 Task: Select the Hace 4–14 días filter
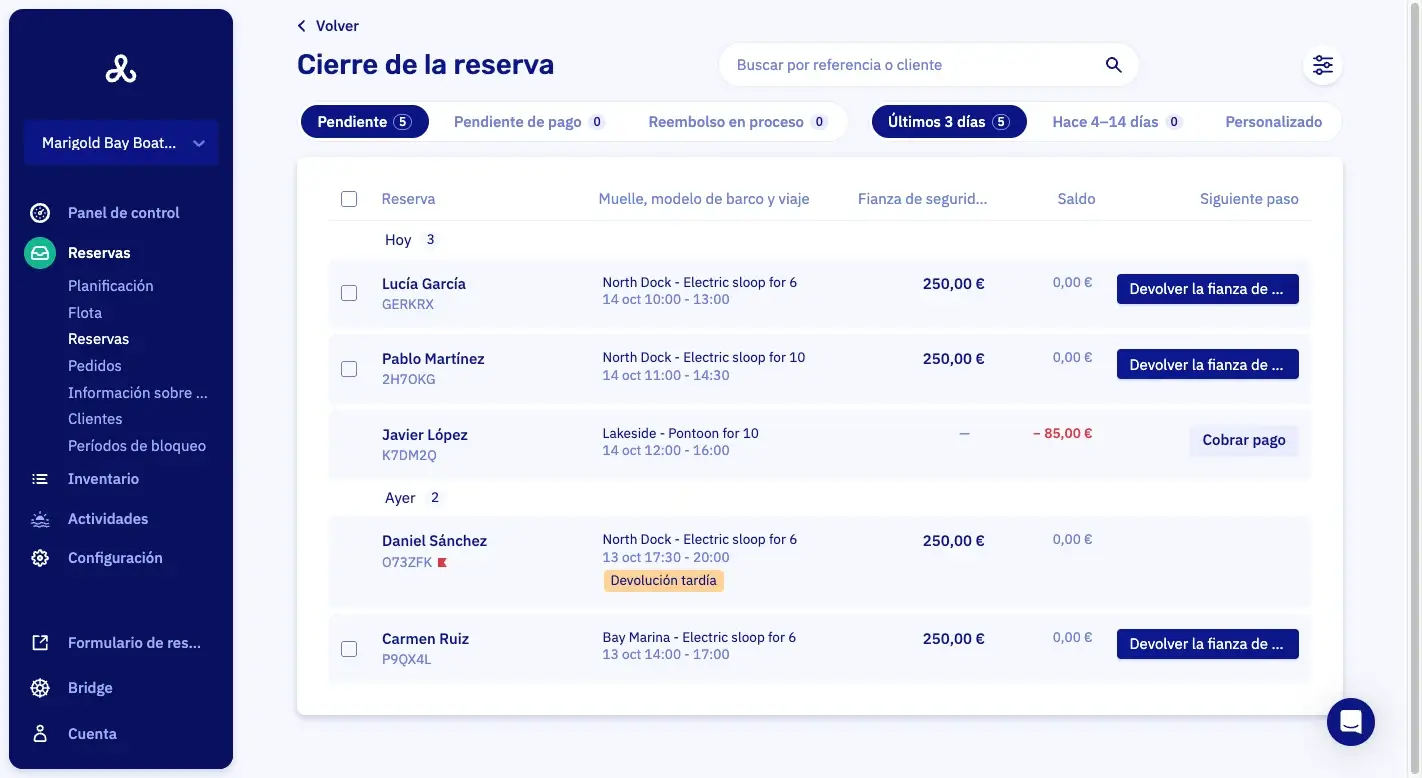(1117, 122)
